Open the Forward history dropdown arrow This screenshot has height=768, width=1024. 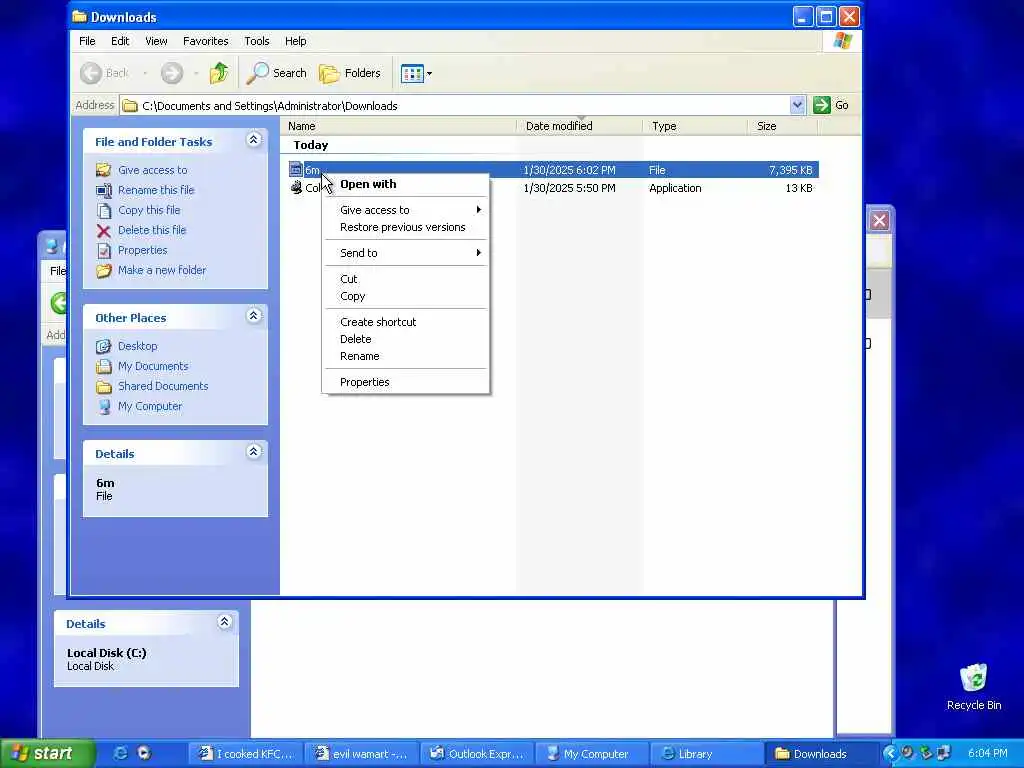[196, 73]
